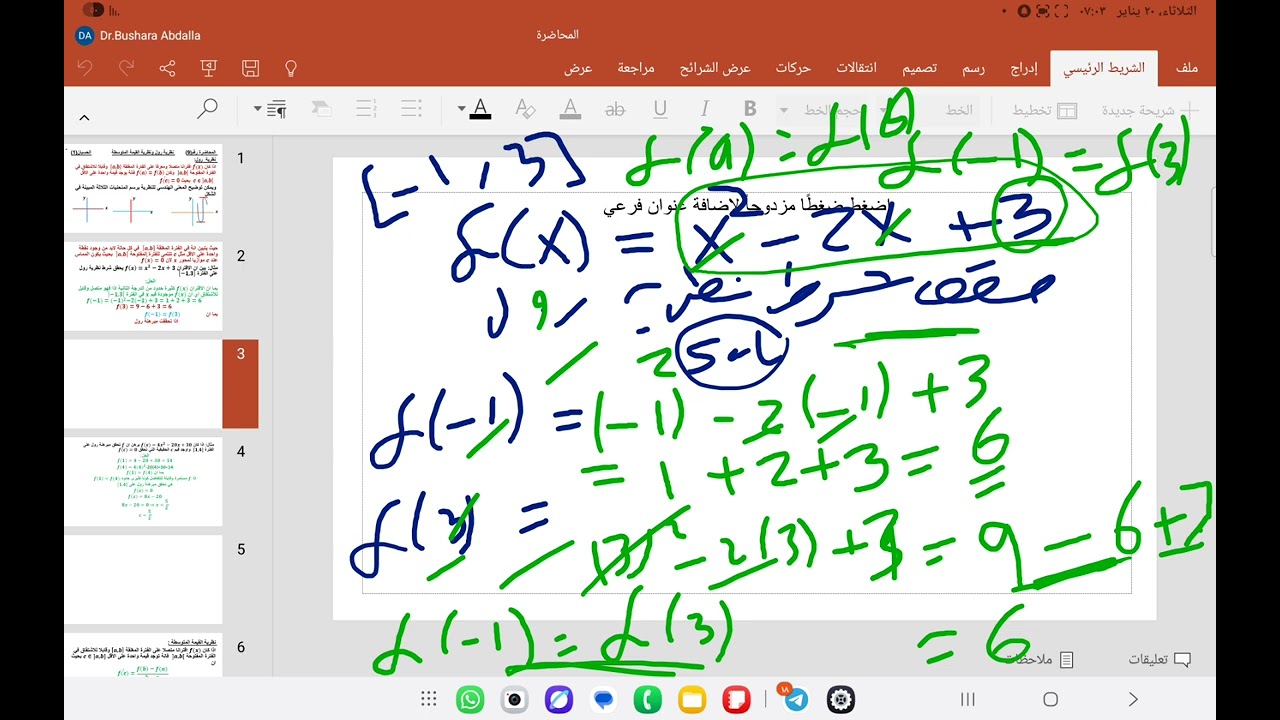The height and width of the screenshot is (720, 1280).
Task: Open the Transitions (انتقالات) tab
Action: point(856,68)
